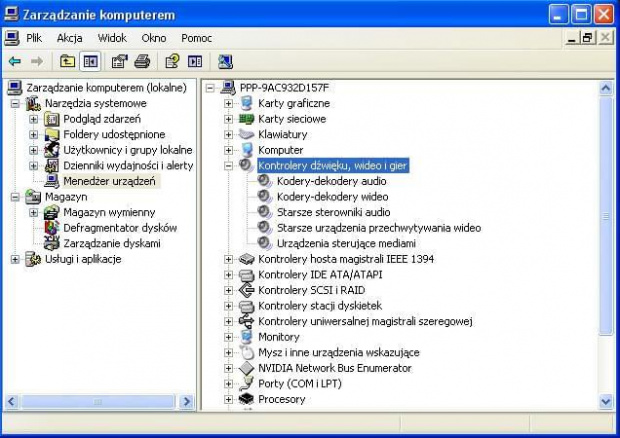Open the Okno menu
Image resolution: width=620 pixels, height=438 pixels.
coord(154,38)
